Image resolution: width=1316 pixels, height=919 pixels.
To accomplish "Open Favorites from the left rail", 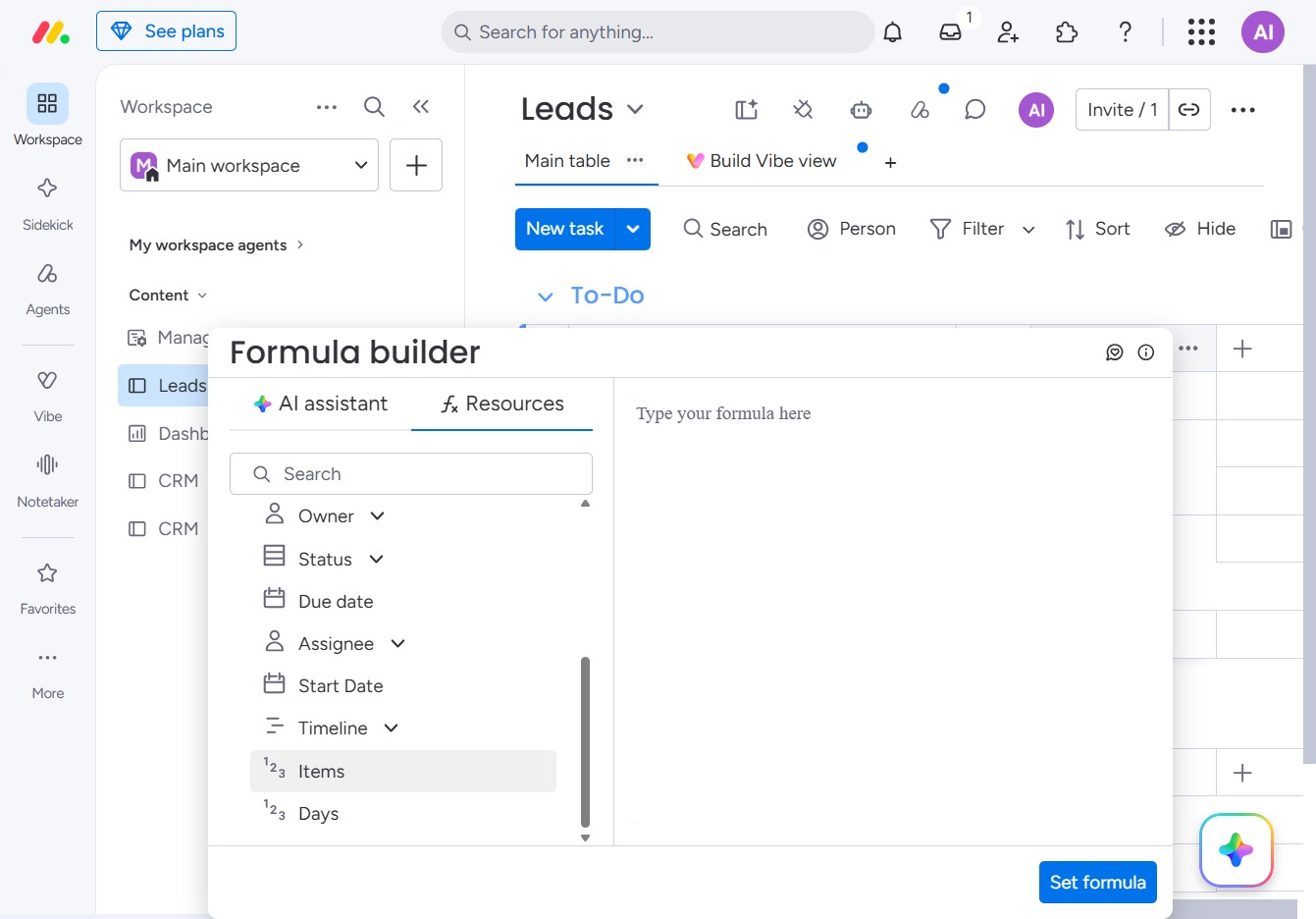I will point(47,588).
